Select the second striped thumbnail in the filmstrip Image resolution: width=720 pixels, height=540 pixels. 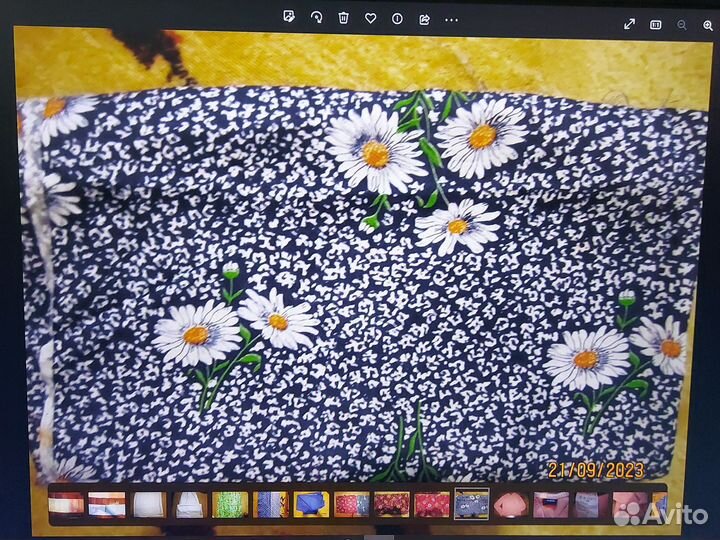click(x=107, y=504)
